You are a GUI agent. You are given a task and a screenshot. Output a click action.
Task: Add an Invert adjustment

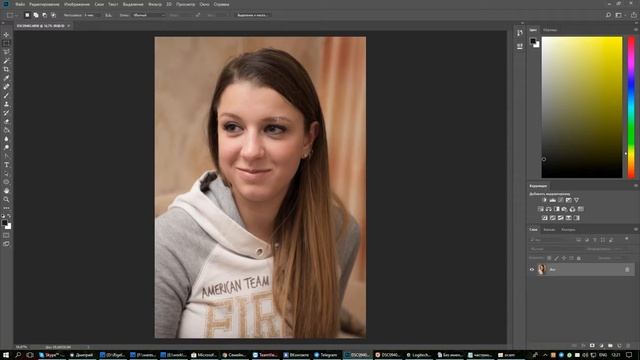coord(544,218)
